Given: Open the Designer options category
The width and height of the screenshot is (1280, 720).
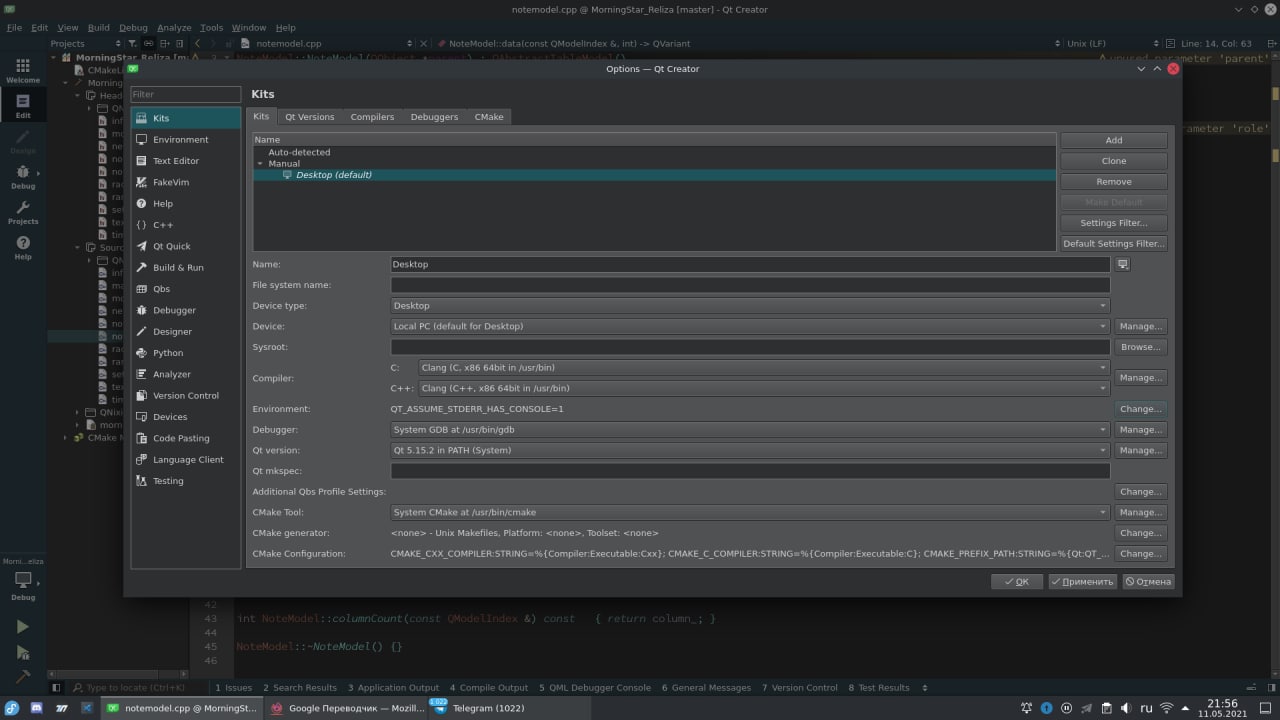Looking at the screenshot, I should click(x=186, y=331).
